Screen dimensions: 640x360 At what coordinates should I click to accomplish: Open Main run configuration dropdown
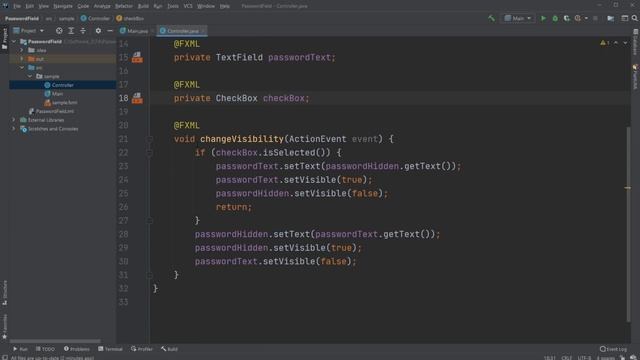(518, 18)
